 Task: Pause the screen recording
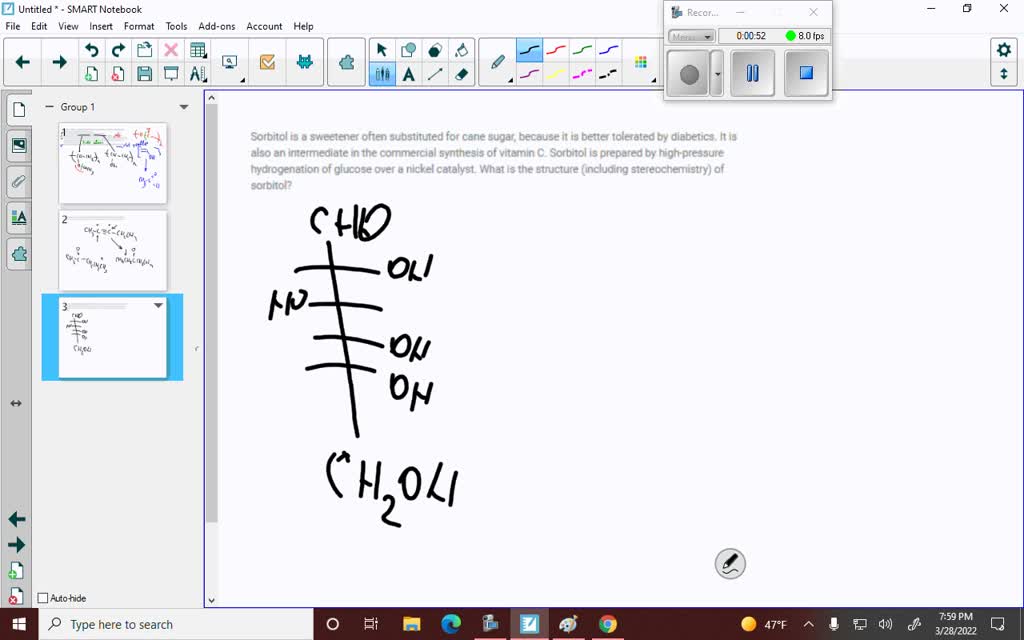point(751,73)
